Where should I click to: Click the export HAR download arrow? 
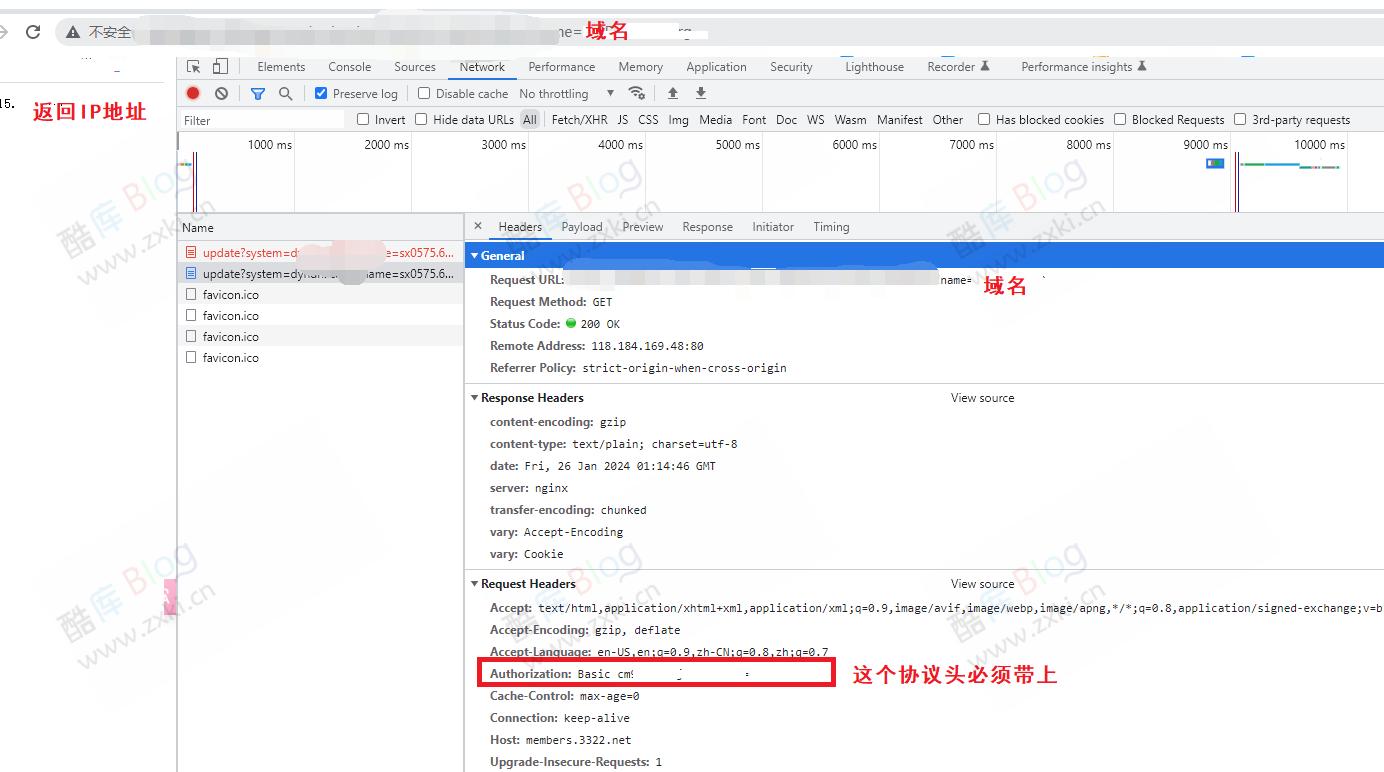701,93
